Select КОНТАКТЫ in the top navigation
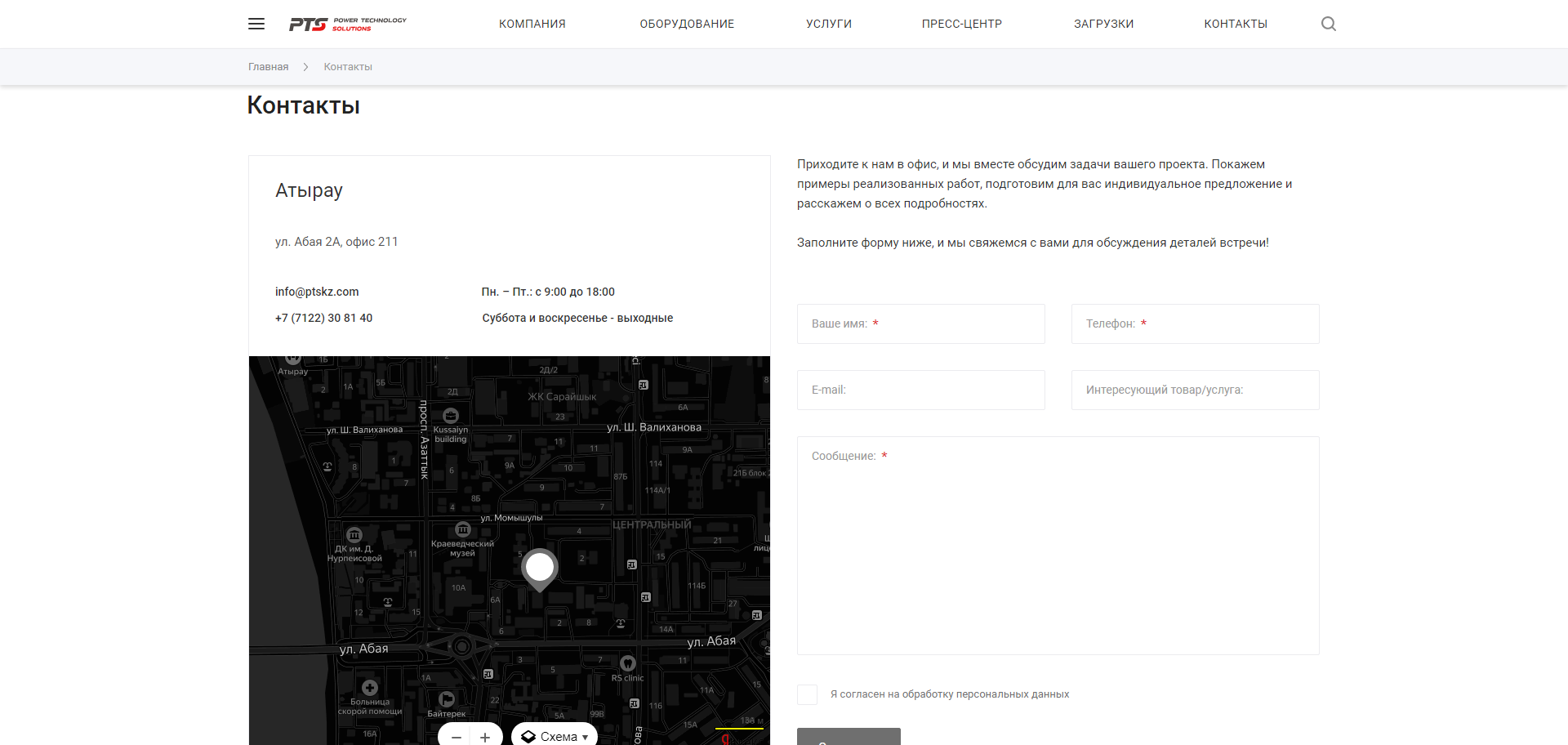This screenshot has height=745, width=1568. point(1236,24)
